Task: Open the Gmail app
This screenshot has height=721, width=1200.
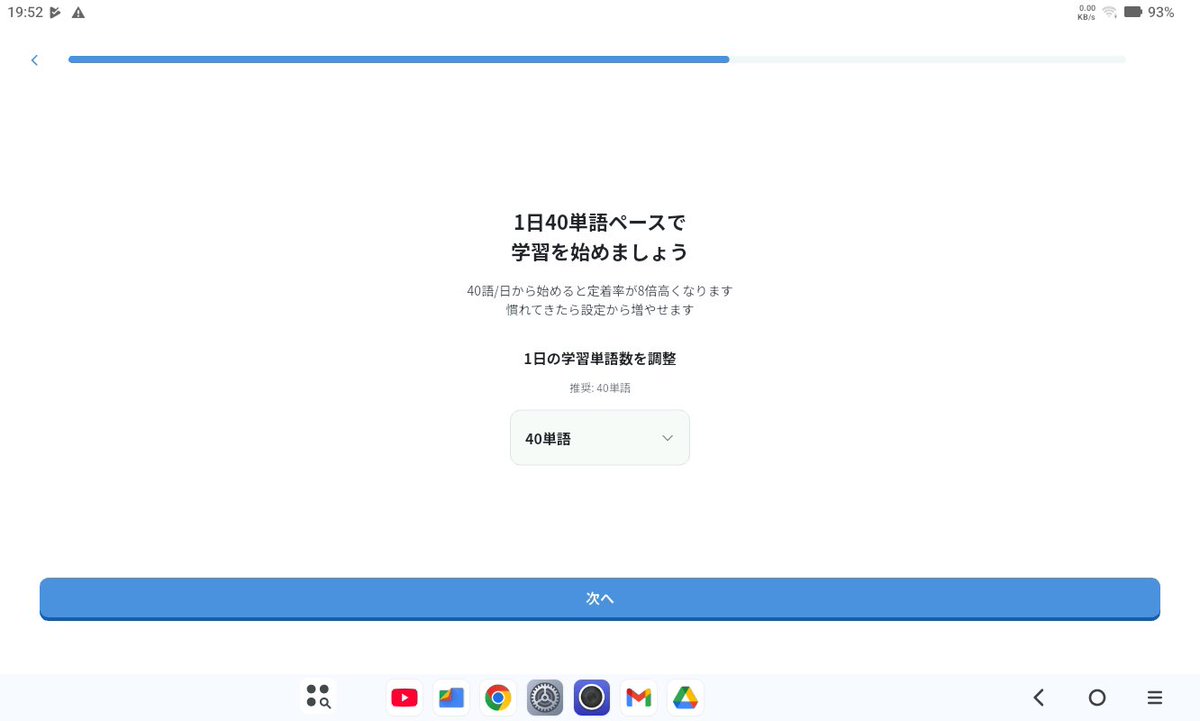Action: point(638,697)
